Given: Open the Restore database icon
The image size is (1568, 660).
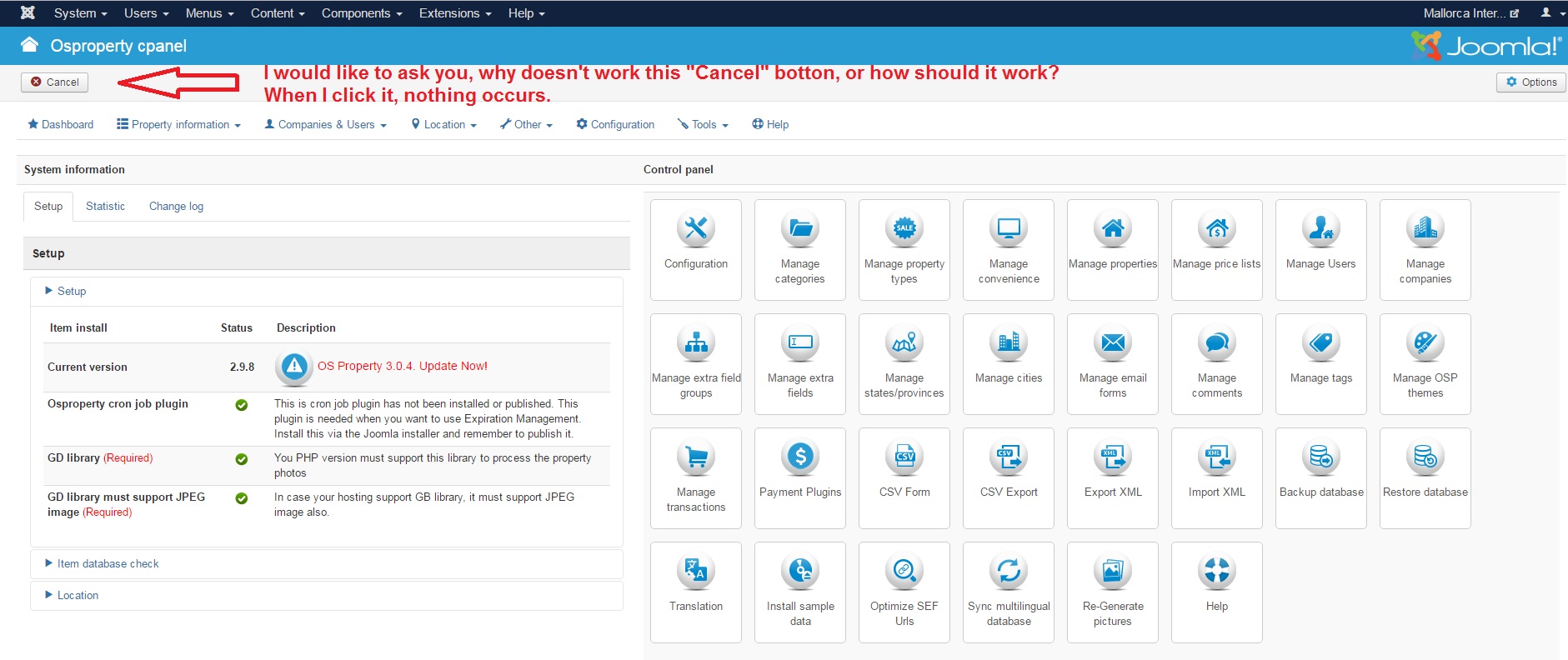Looking at the screenshot, I should pyautogui.click(x=1425, y=477).
